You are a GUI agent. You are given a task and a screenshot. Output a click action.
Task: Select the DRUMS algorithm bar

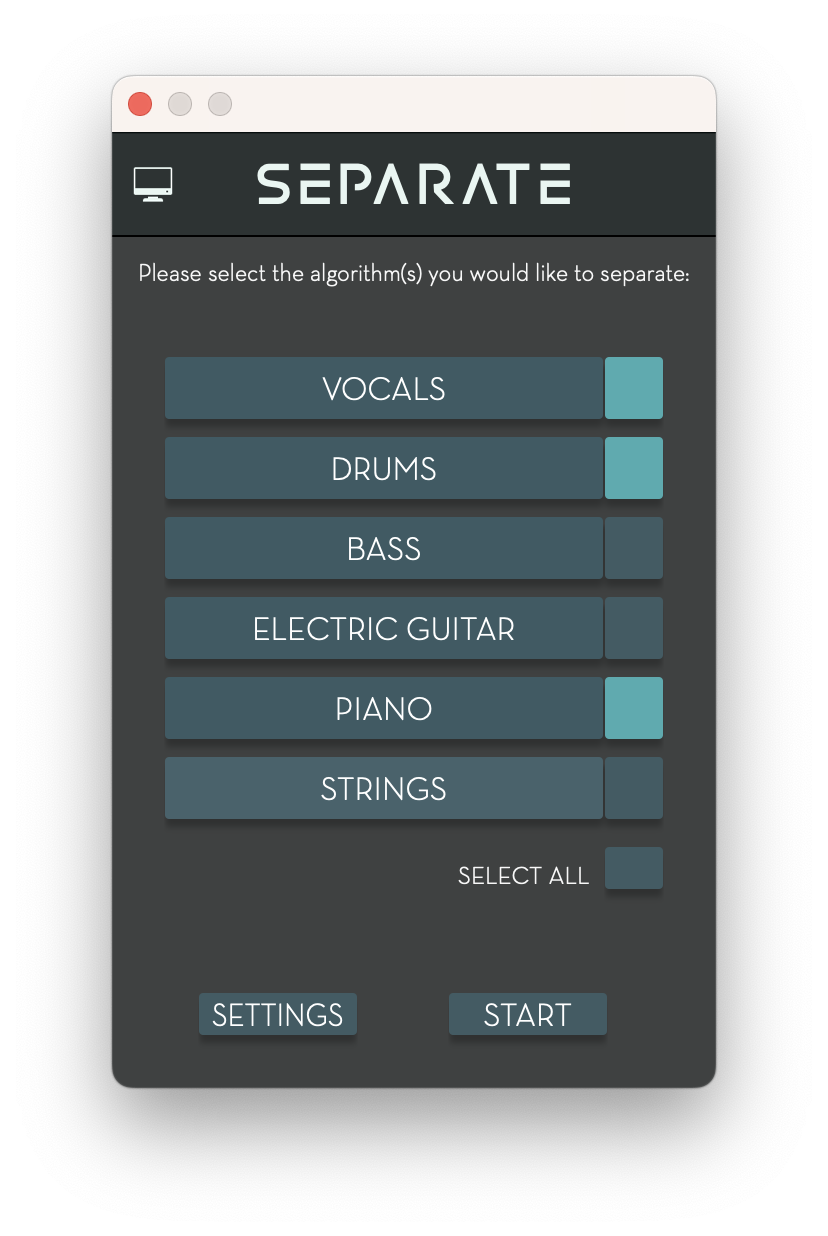pos(384,468)
